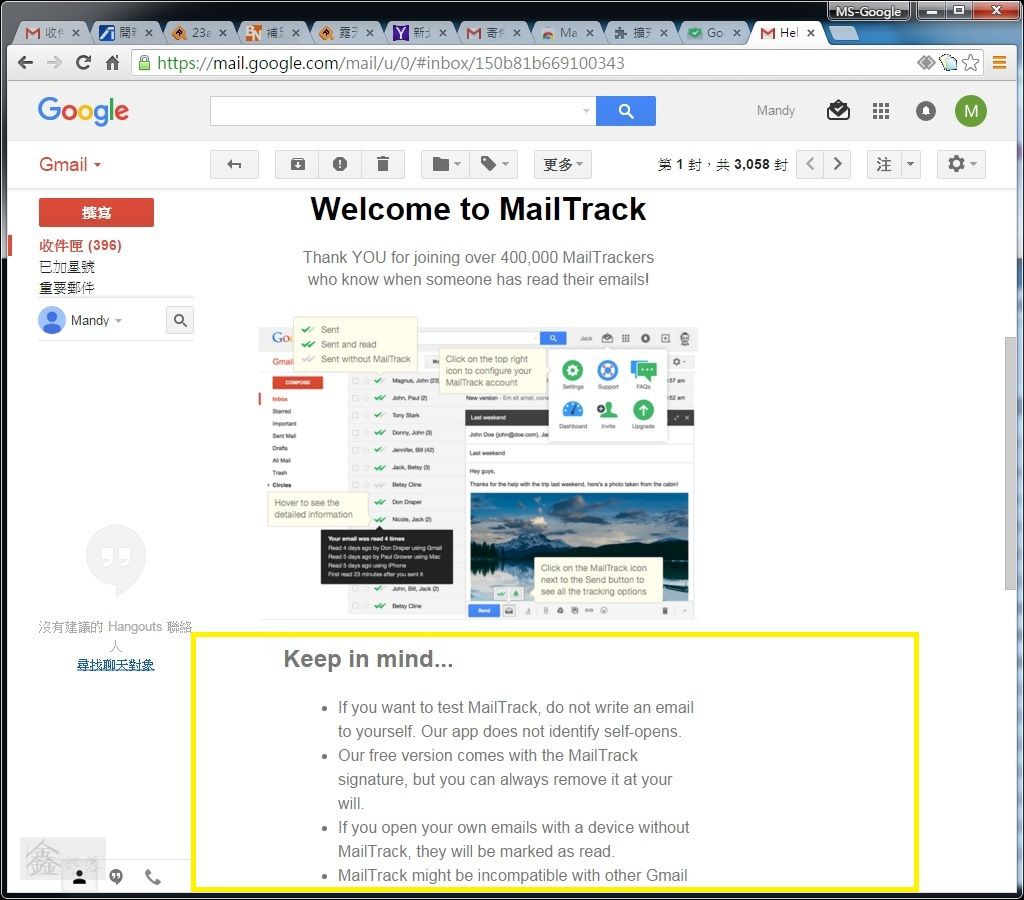
Task: Click the 'Keep in mind...' heading
Action: [368, 658]
